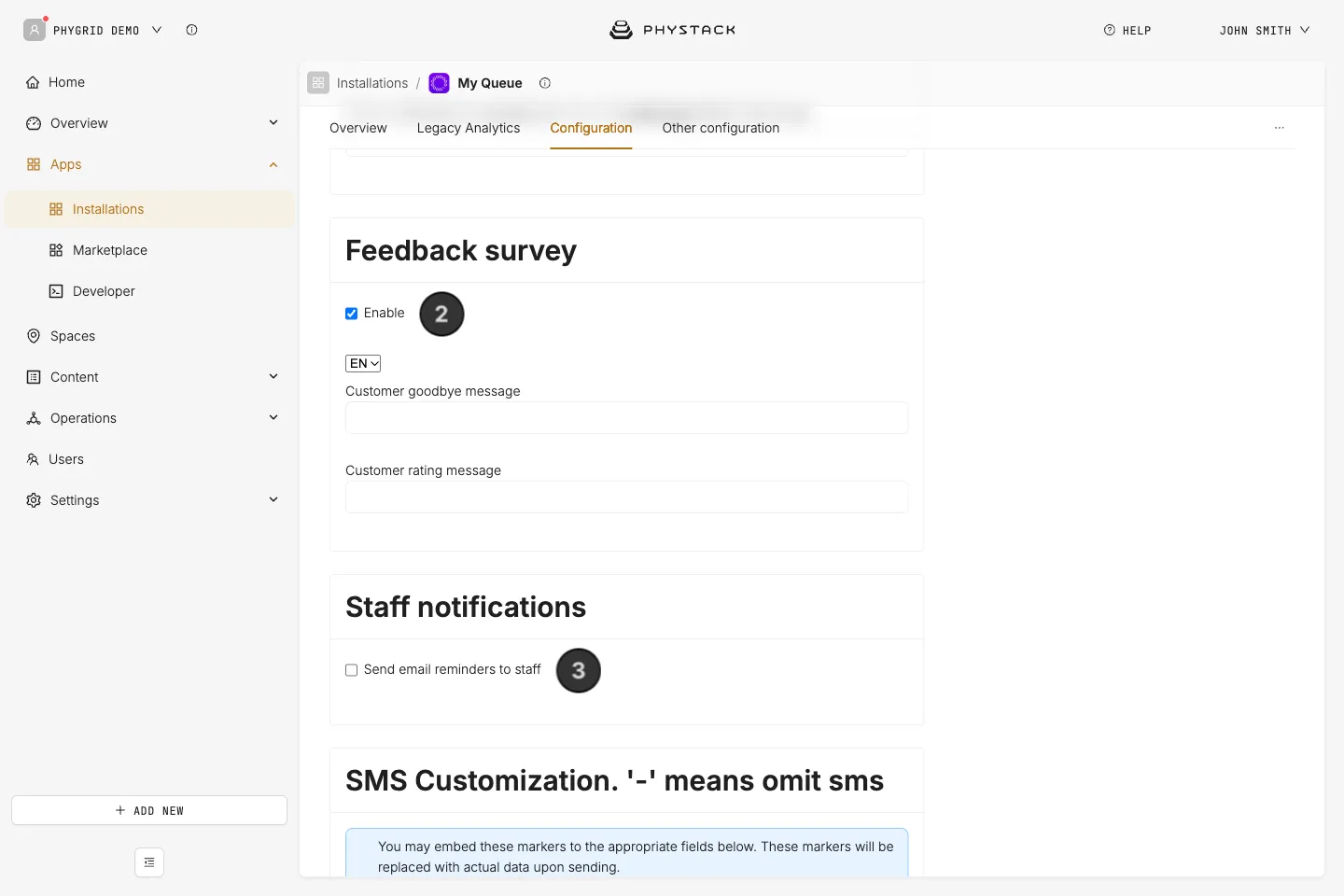The image size is (1344, 896).
Task: Click the Home house icon in the sidebar
Action: pos(33,82)
